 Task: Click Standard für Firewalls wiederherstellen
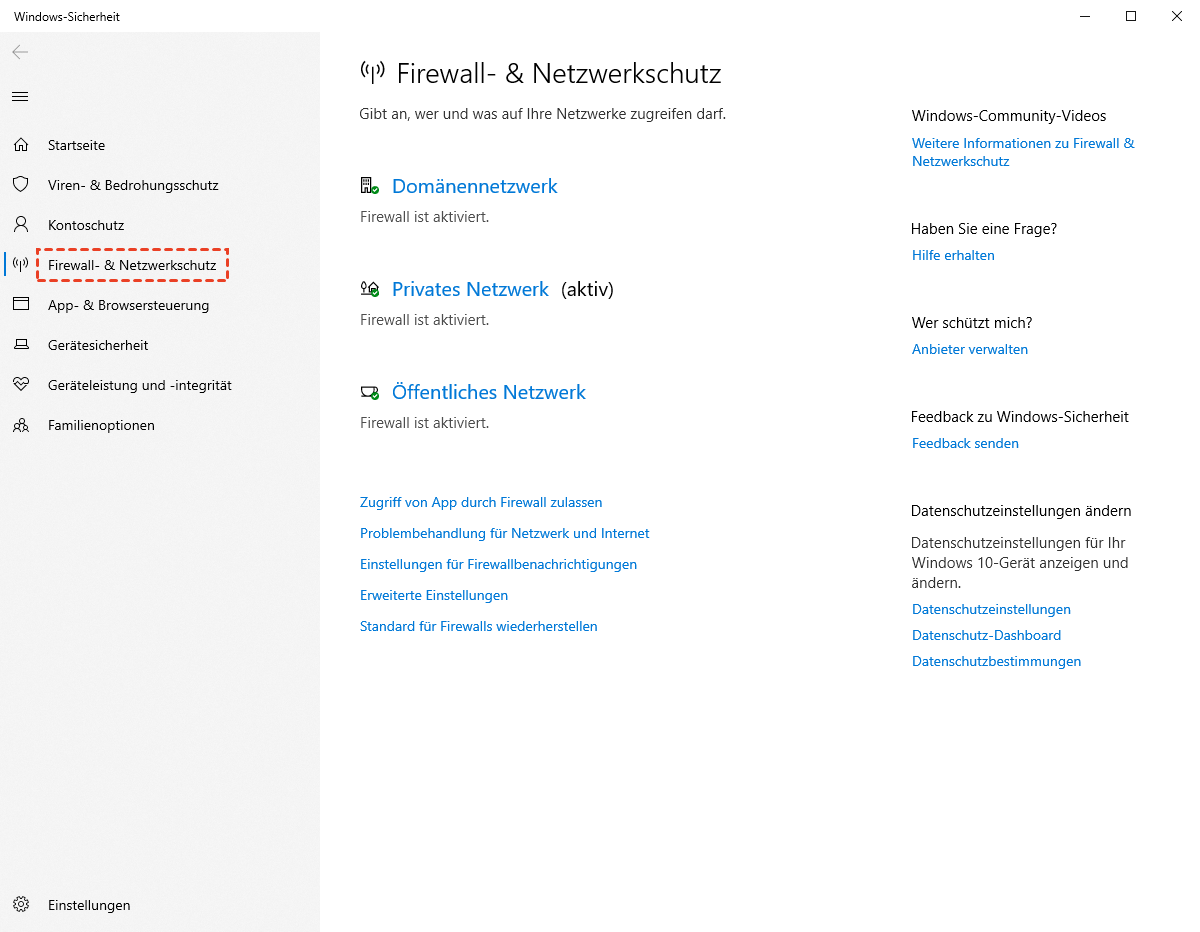point(478,626)
